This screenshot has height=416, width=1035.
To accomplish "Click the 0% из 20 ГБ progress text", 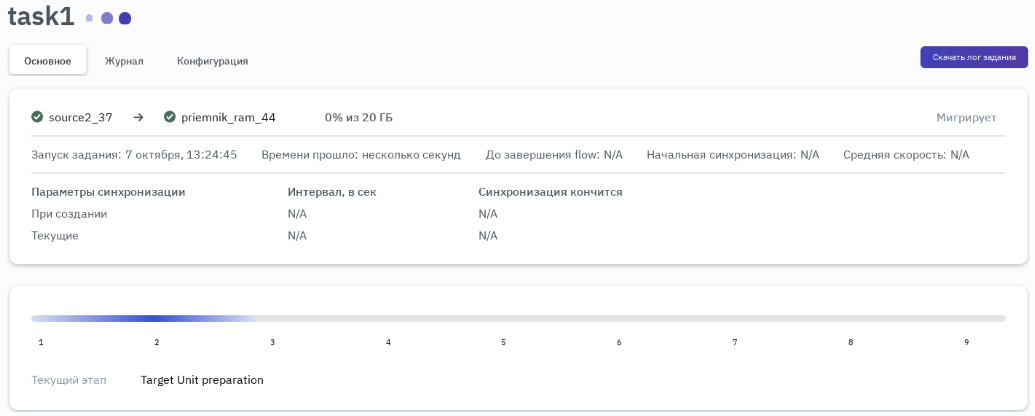I will [x=358, y=117].
